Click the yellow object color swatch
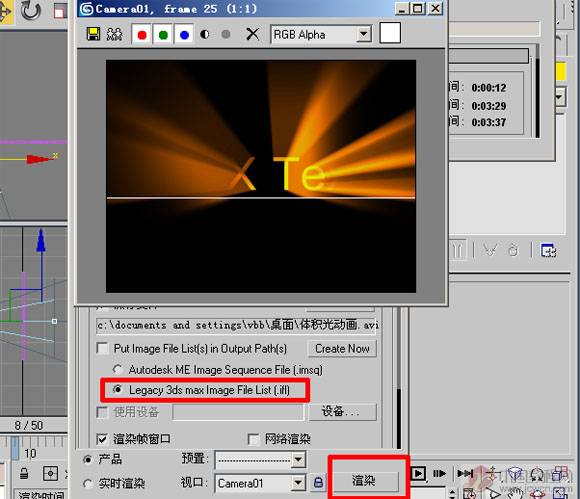Screen dimensions: 580x499 561,71
